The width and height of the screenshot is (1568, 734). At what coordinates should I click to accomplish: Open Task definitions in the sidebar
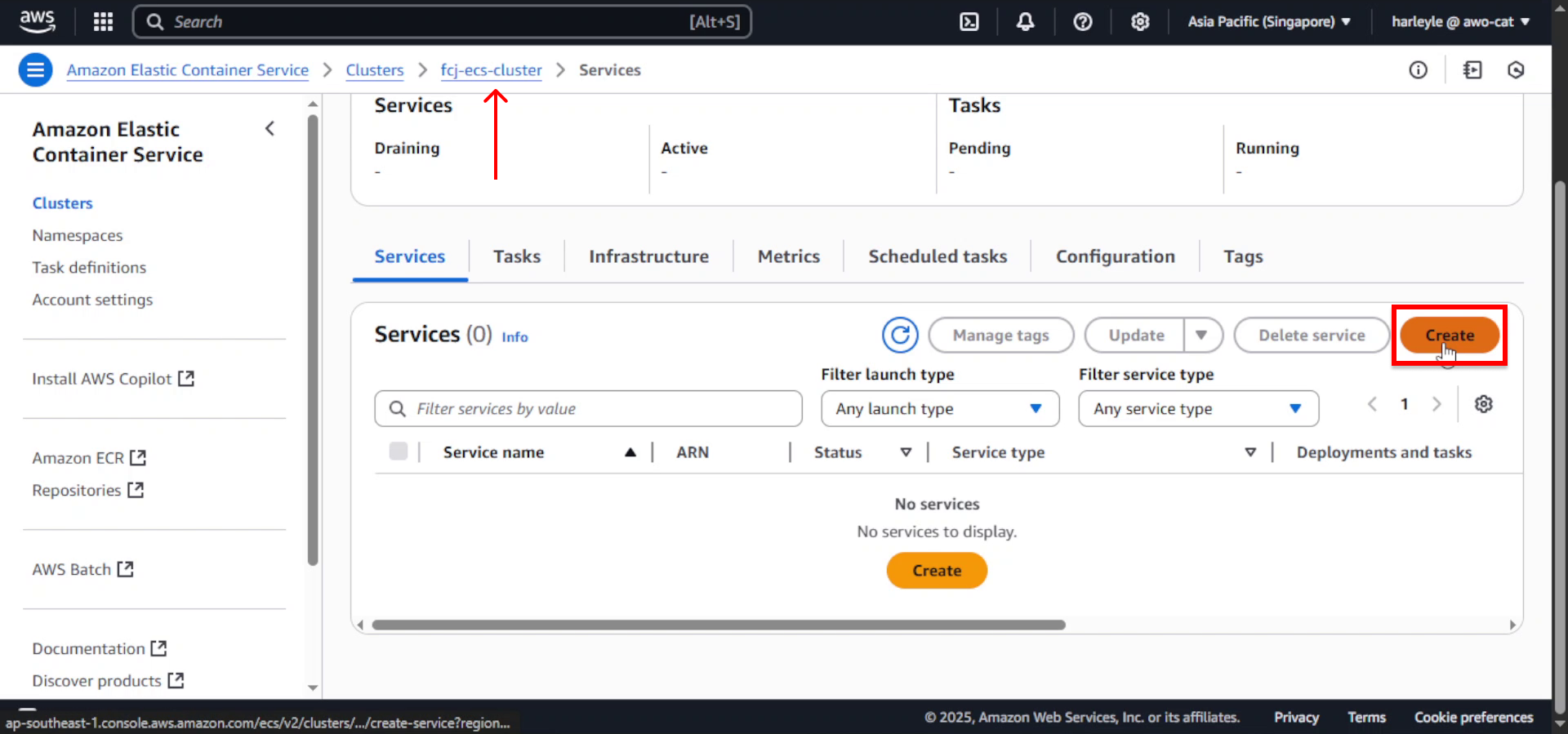coord(89,267)
